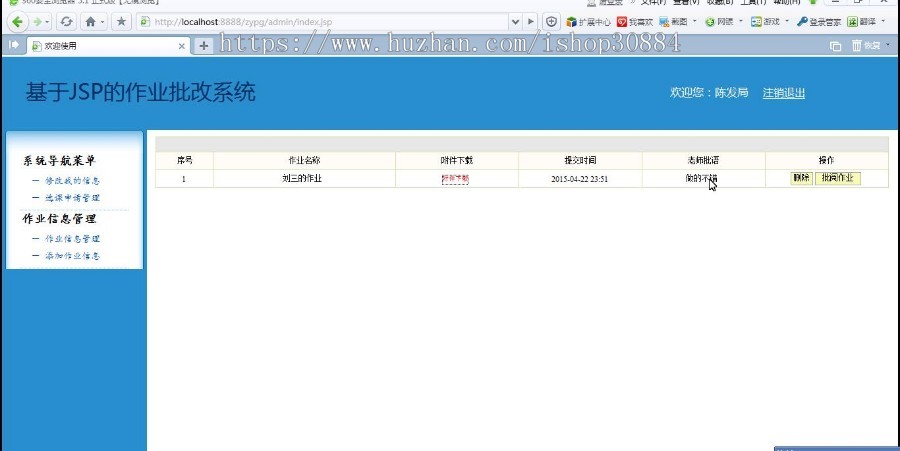Screen dimensions: 900x451
Task: Download attachment via red 附件下载 link
Action: tap(455, 178)
